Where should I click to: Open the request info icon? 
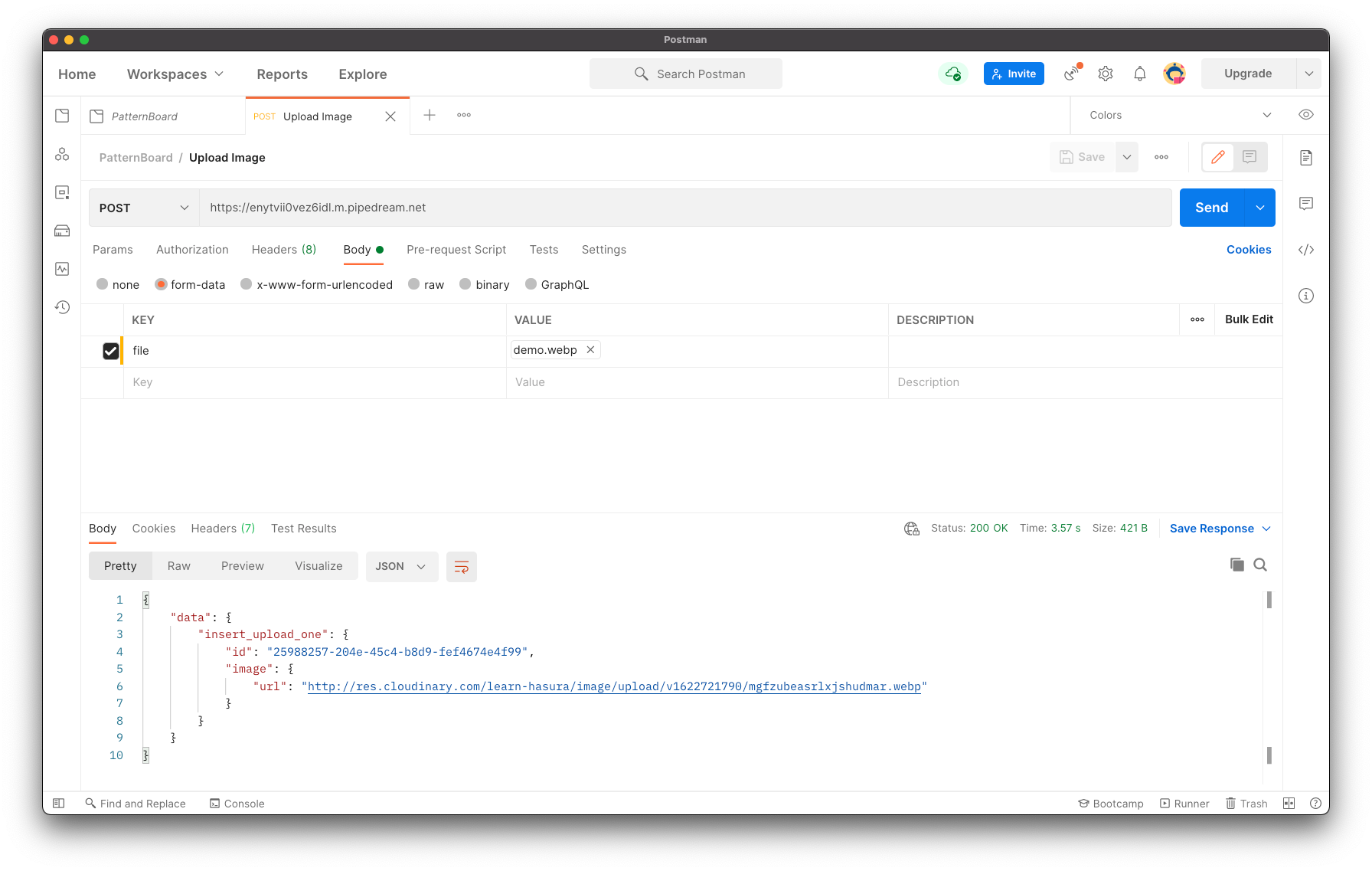(x=1306, y=296)
